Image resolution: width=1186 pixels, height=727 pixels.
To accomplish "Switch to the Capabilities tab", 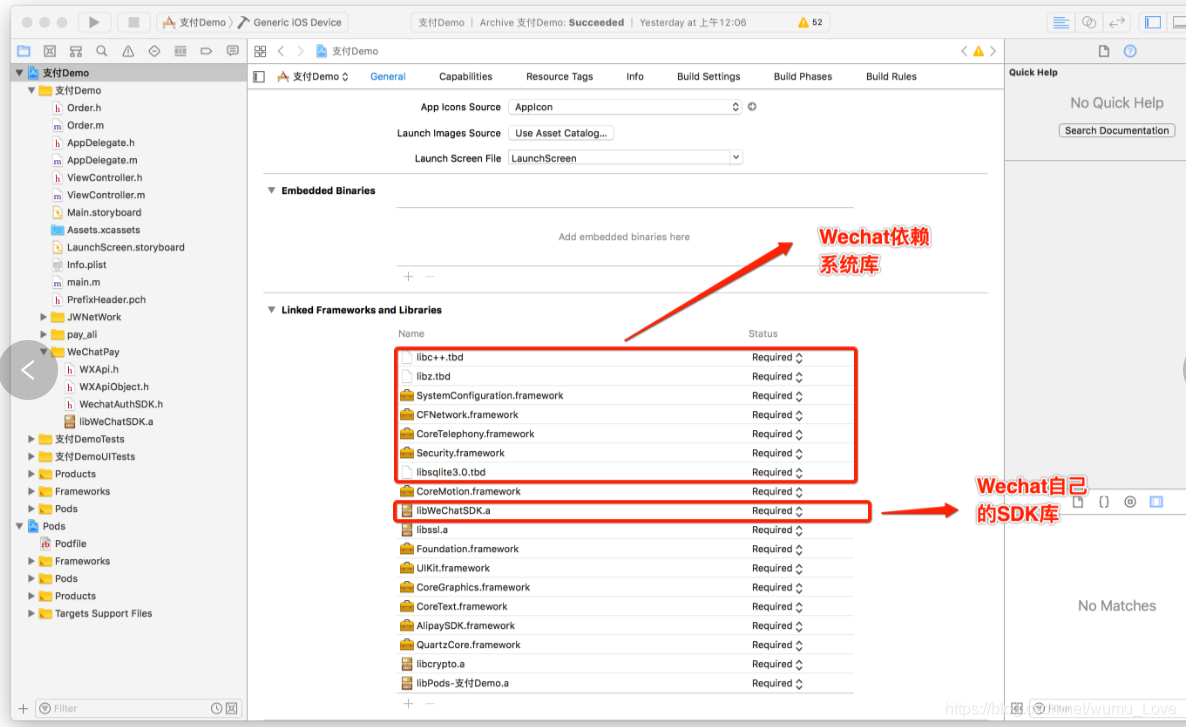I will [x=465, y=76].
